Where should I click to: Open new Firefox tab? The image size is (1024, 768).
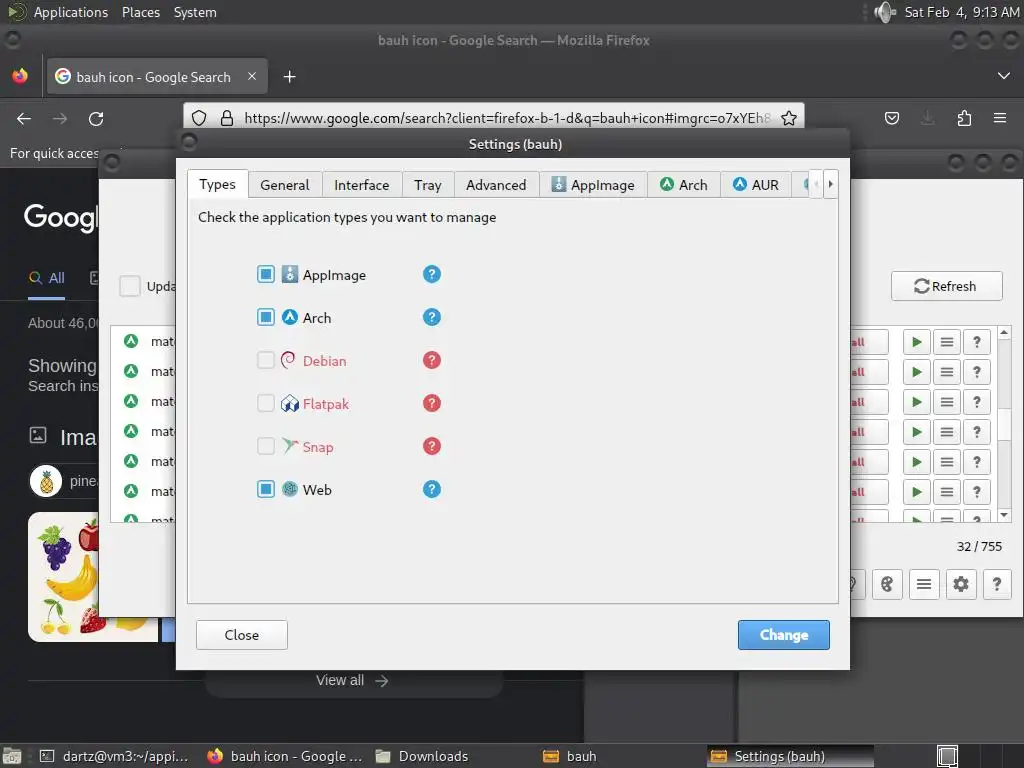point(289,77)
